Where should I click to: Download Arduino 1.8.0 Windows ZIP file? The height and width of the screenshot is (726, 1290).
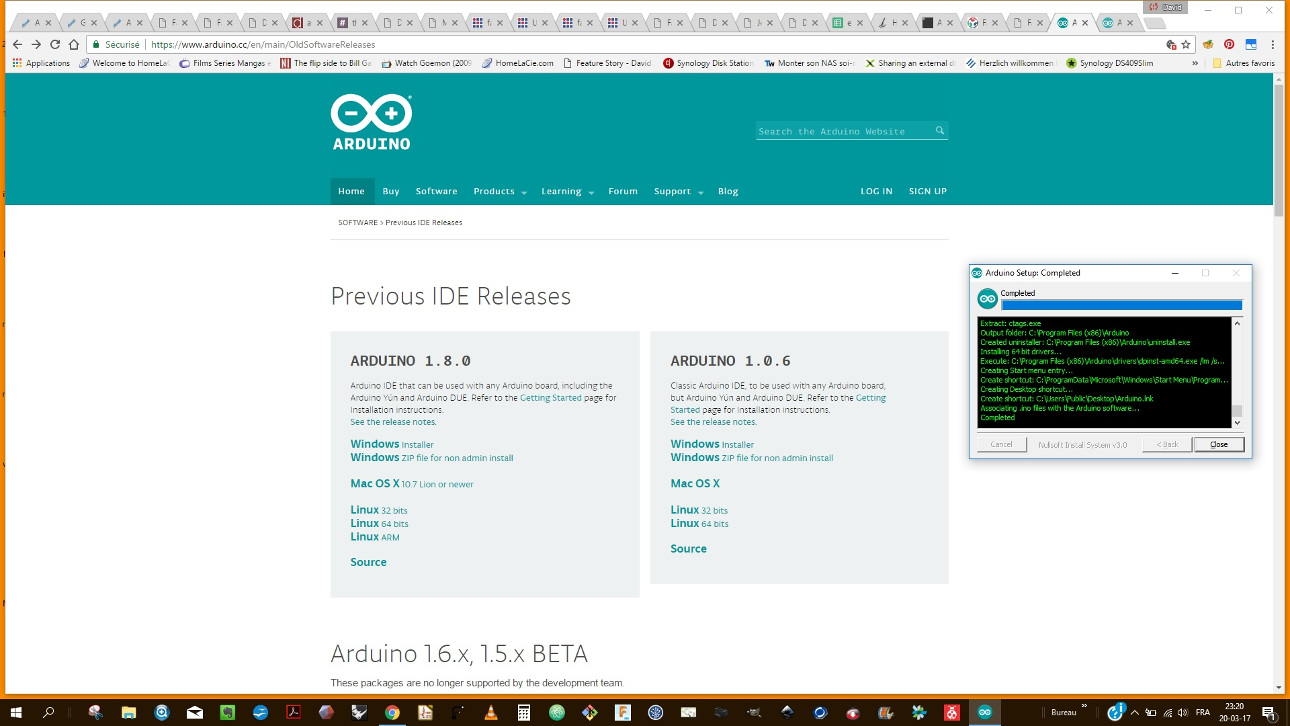pyautogui.click(x=431, y=458)
